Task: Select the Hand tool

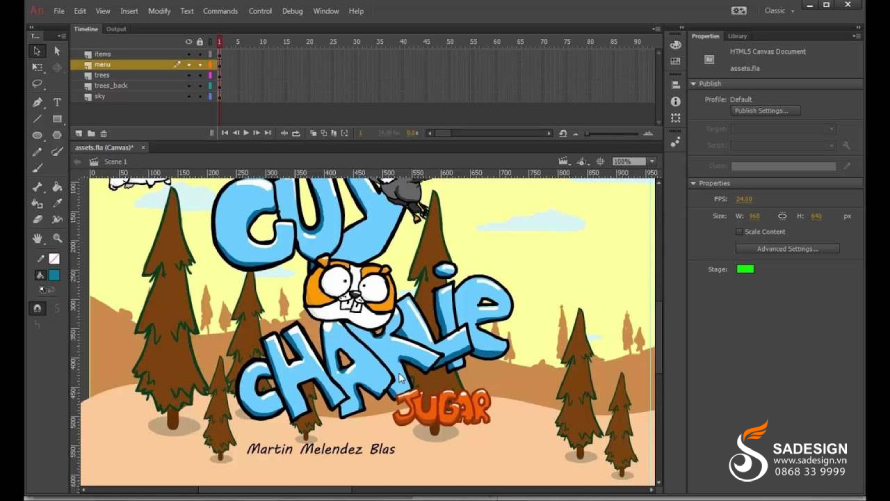Action: point(37,238)
